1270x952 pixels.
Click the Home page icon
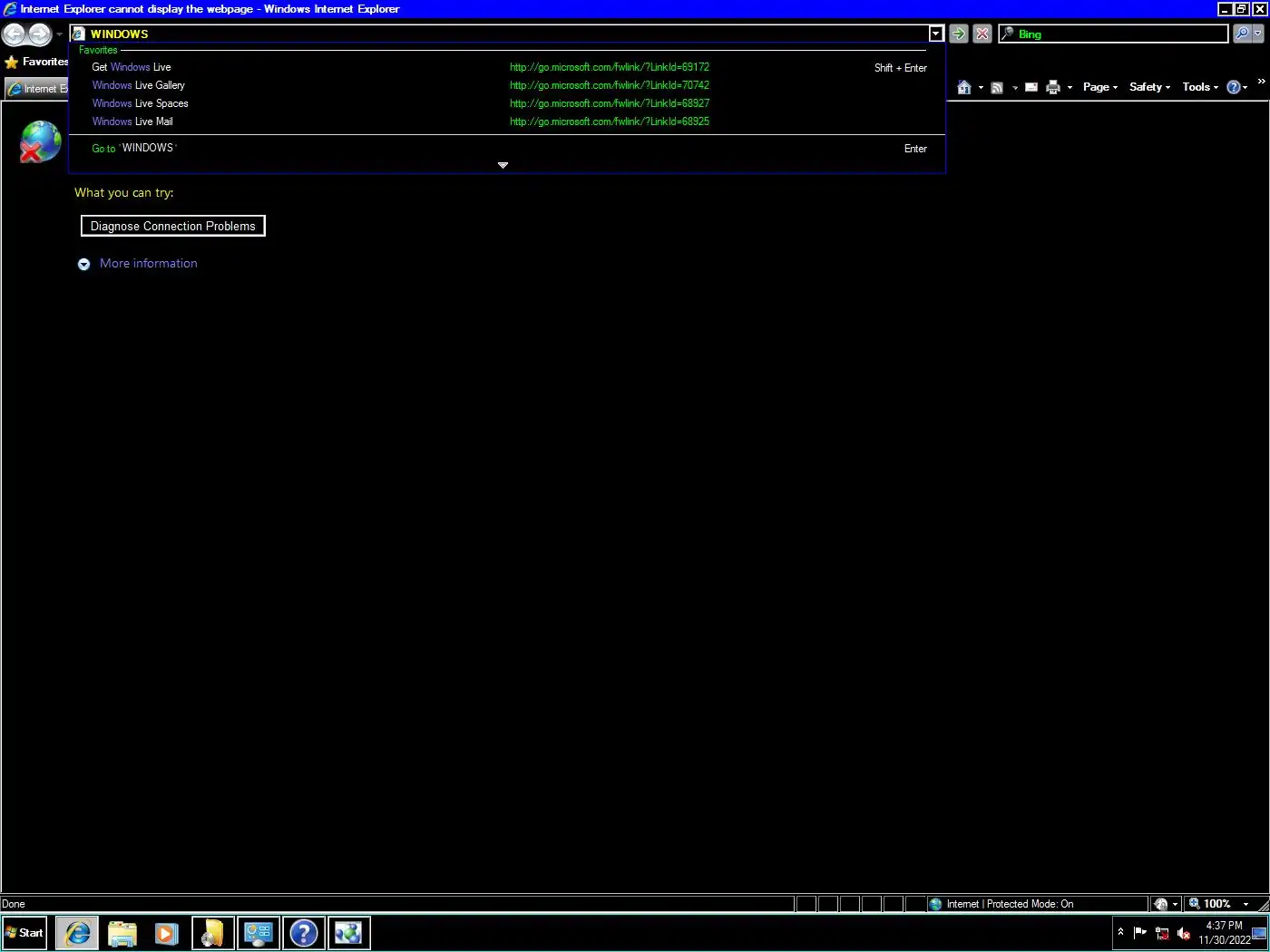964,87
